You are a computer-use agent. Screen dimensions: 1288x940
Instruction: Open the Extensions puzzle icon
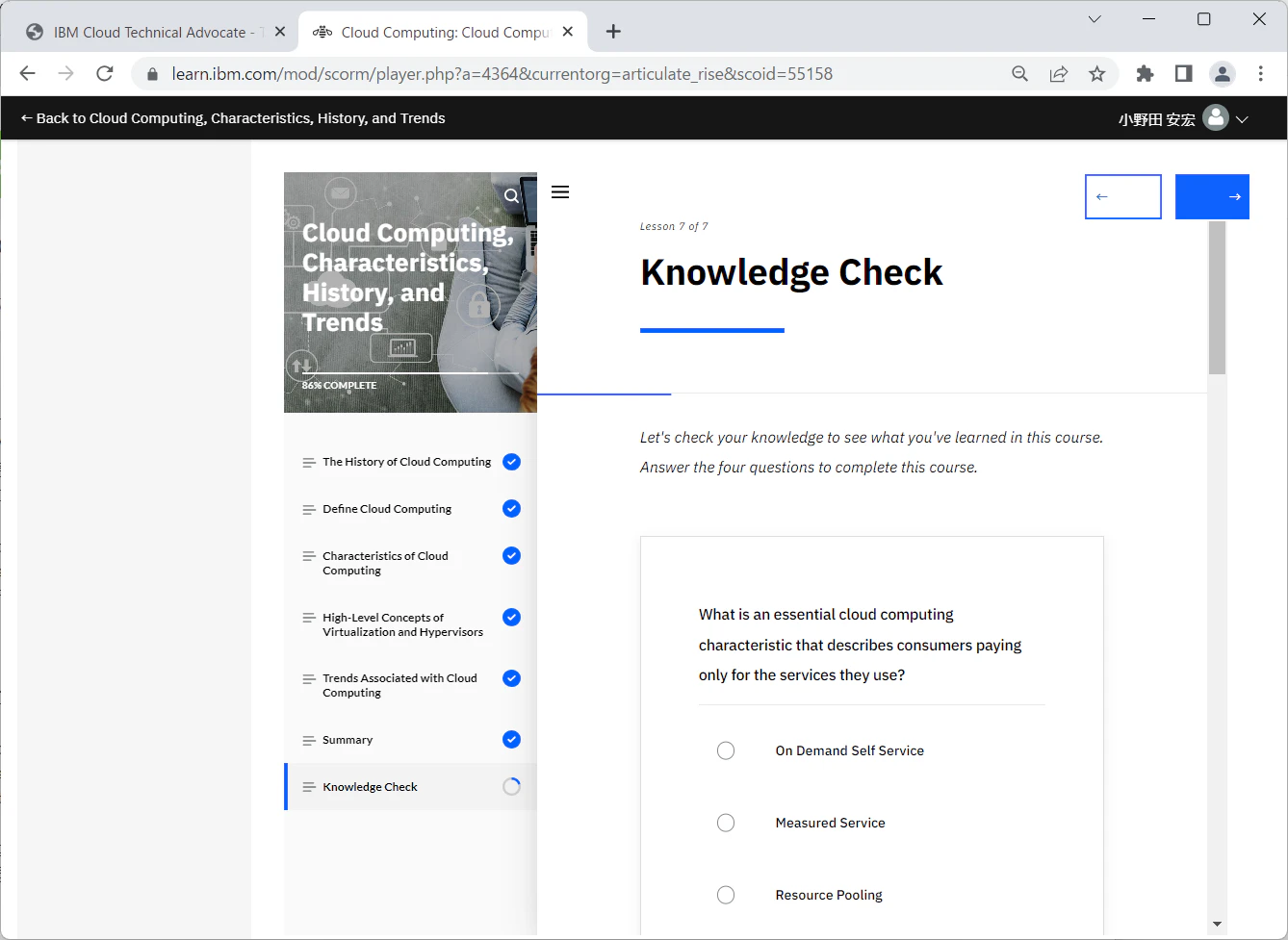1145,74
